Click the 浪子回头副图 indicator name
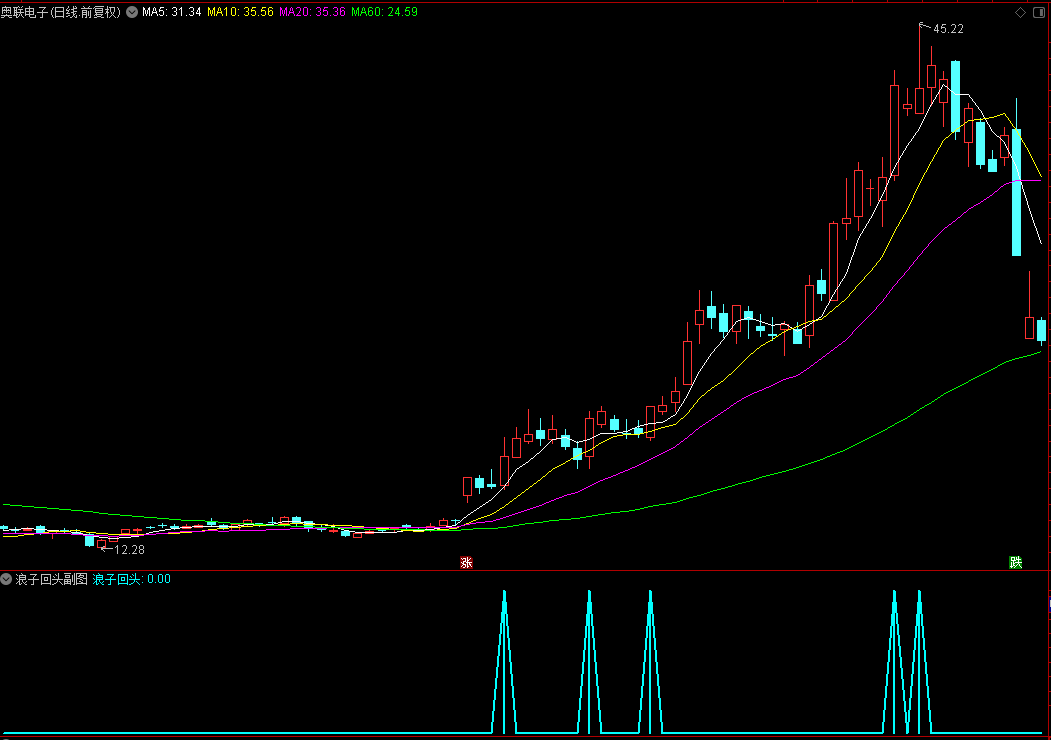Screen dimensions: 1051x740 click(52, 579)
